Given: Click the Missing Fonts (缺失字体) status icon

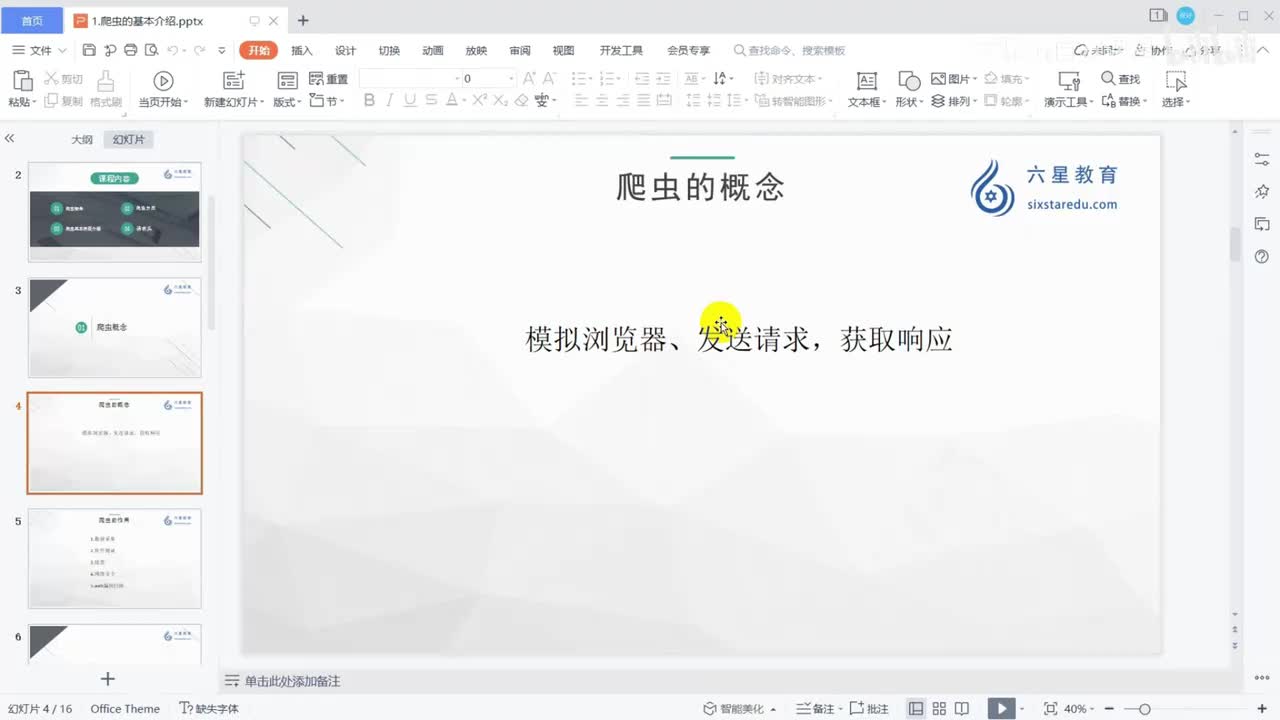Looking at the screenshot, I should (x=186, y=708).
